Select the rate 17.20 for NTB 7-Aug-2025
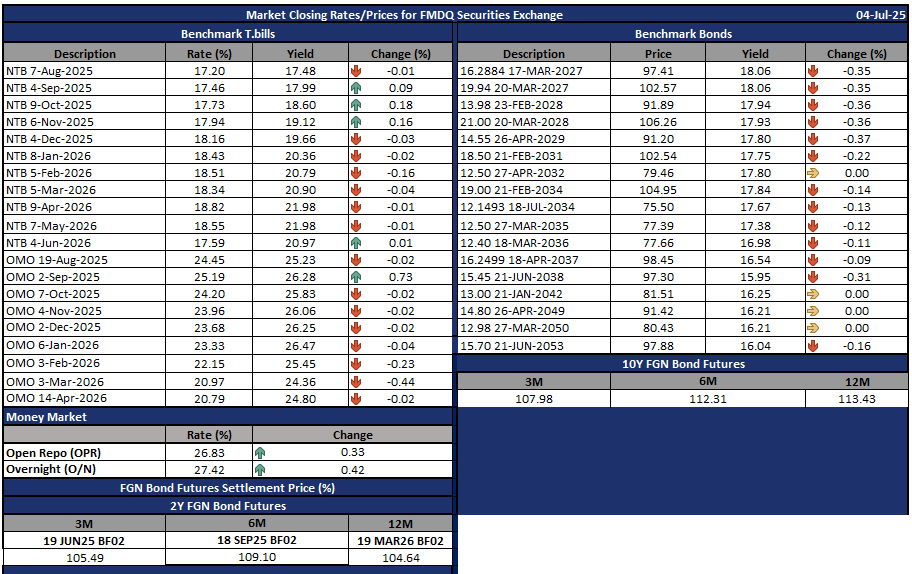Screen dimensions: 912x574 [209, 71]
